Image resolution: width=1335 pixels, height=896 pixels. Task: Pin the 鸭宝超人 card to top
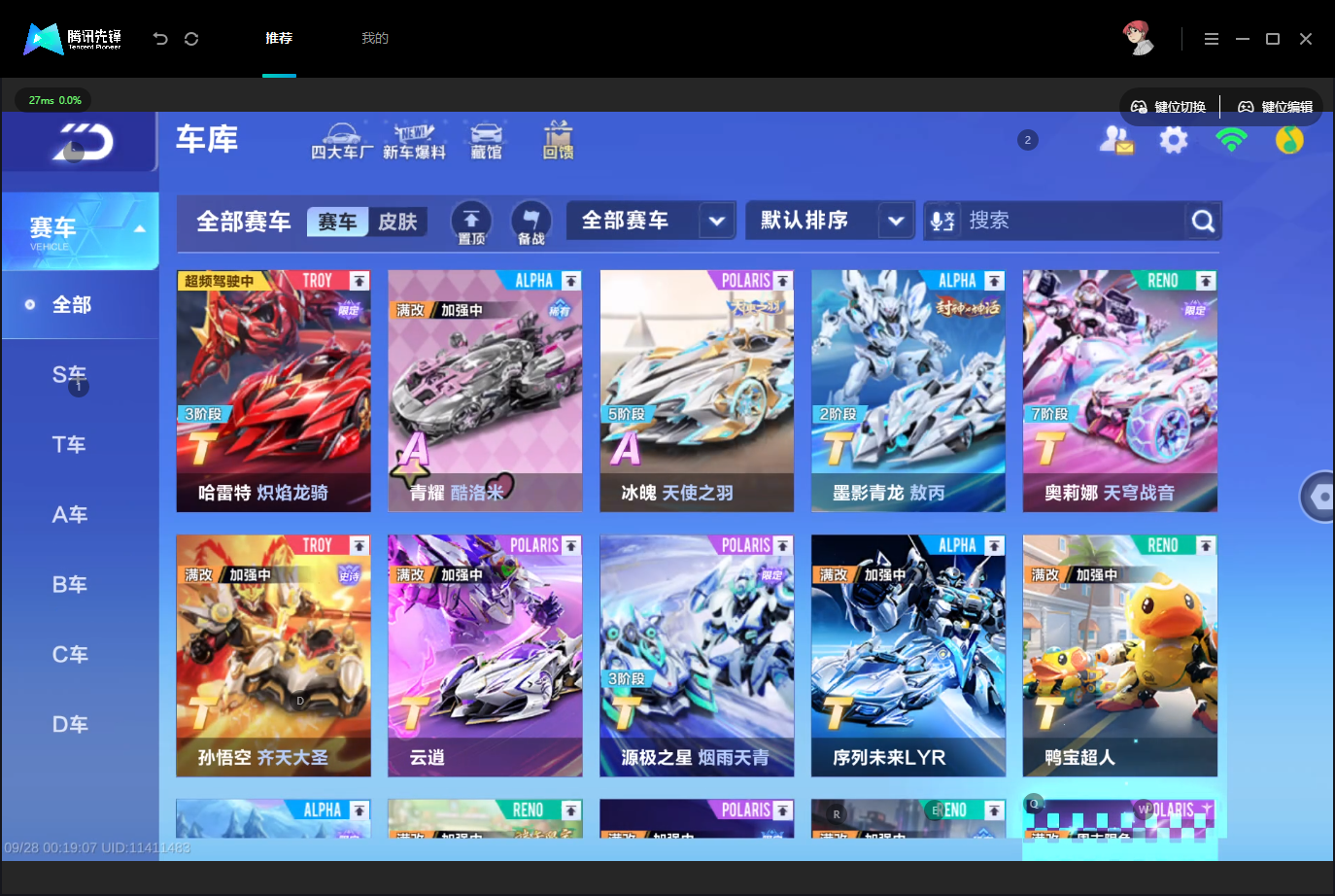coord(1206,546)
